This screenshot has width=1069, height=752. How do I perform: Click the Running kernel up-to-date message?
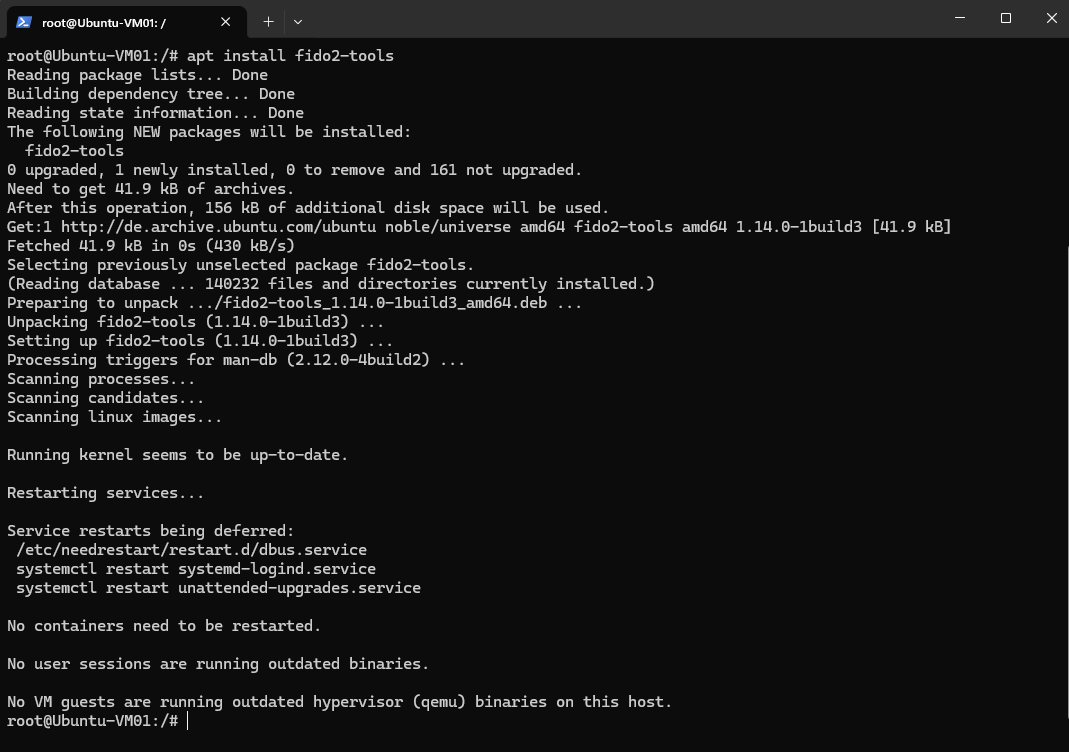(177, 455)
